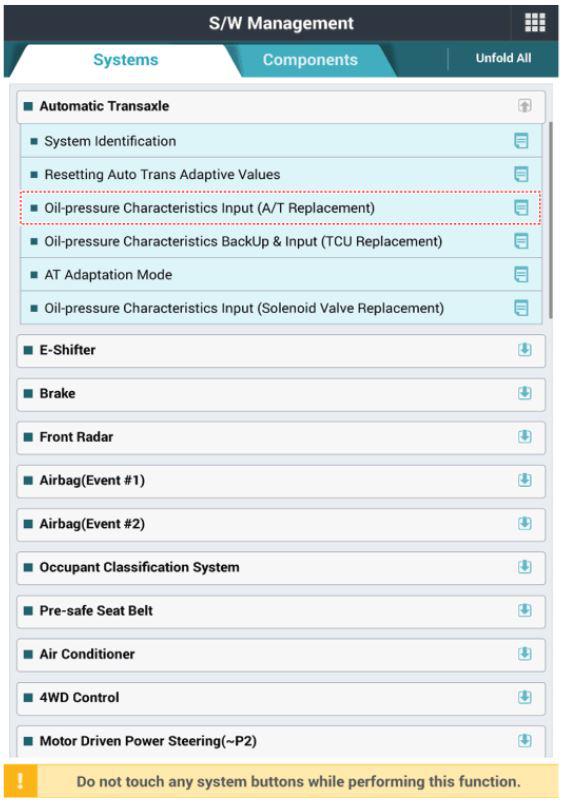Click the Unfold All button
The image size is (562, 803).
[503, 58]
